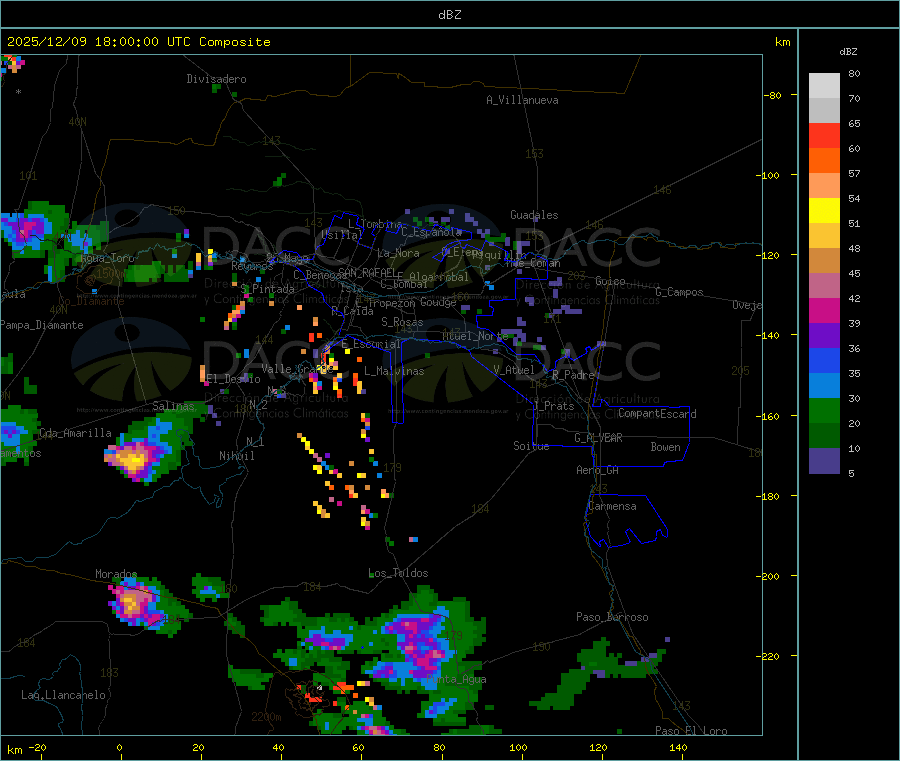900x761 pixels.
Task: Select the magenta 42-39 dBZ legend band
Action: (824, 310)
